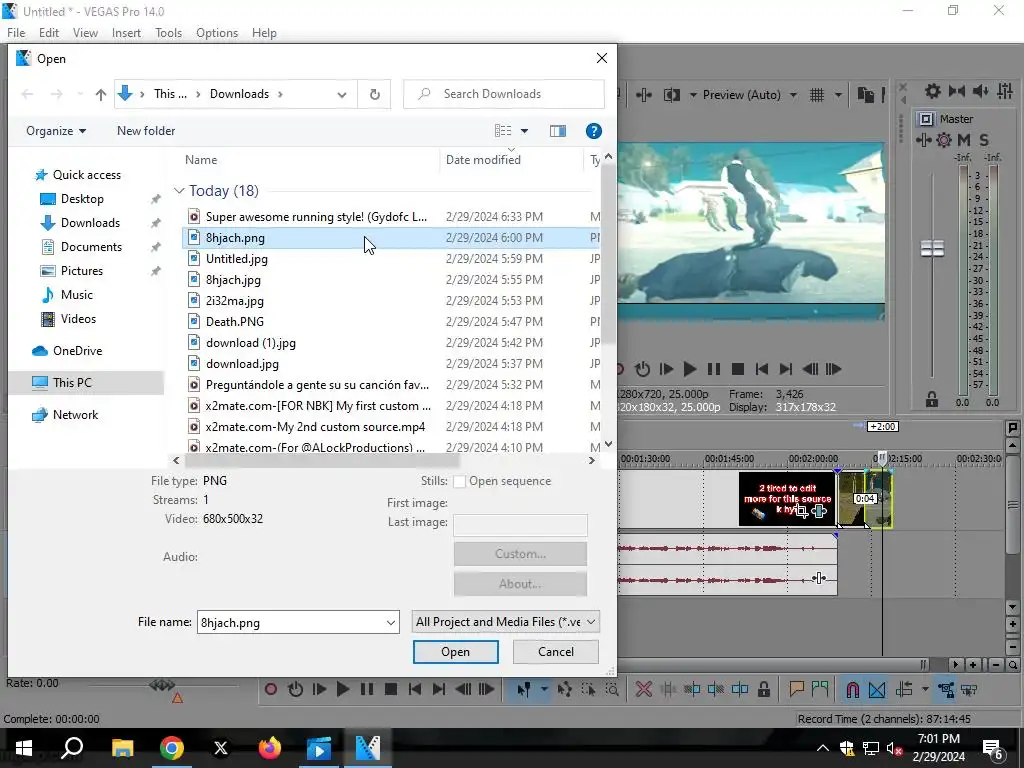Toggle Lock Envelopes to Events icon
The image size is (1024, 768).
click(946, 689)
